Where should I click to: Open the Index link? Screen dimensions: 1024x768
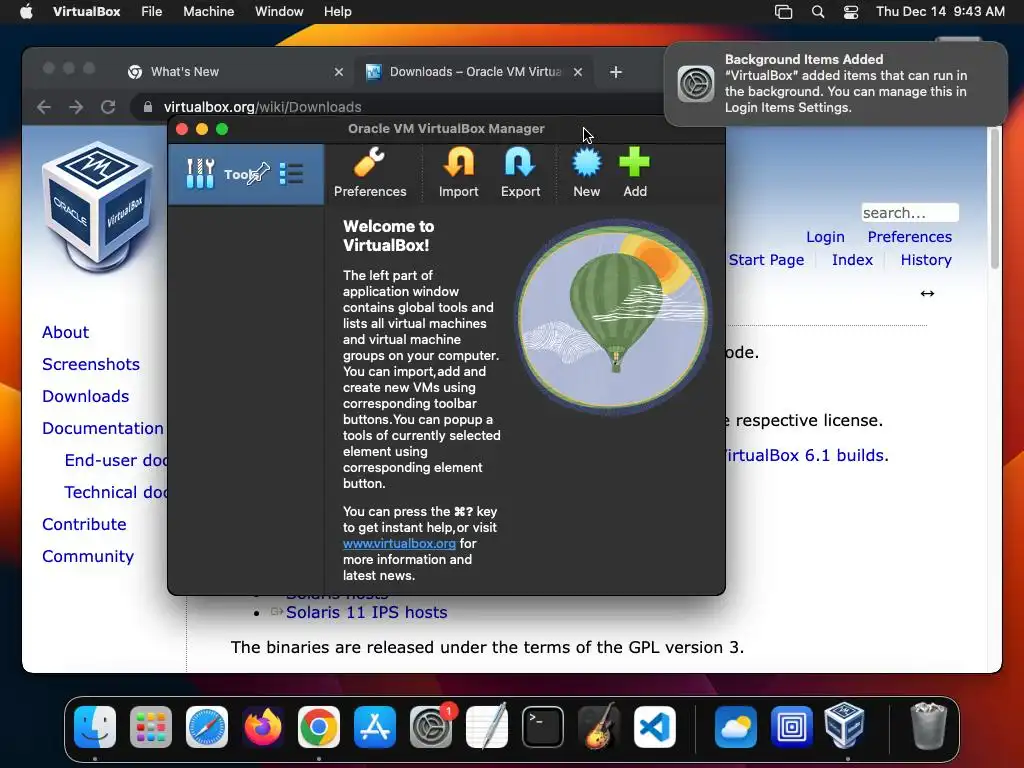tap(852, 260)
